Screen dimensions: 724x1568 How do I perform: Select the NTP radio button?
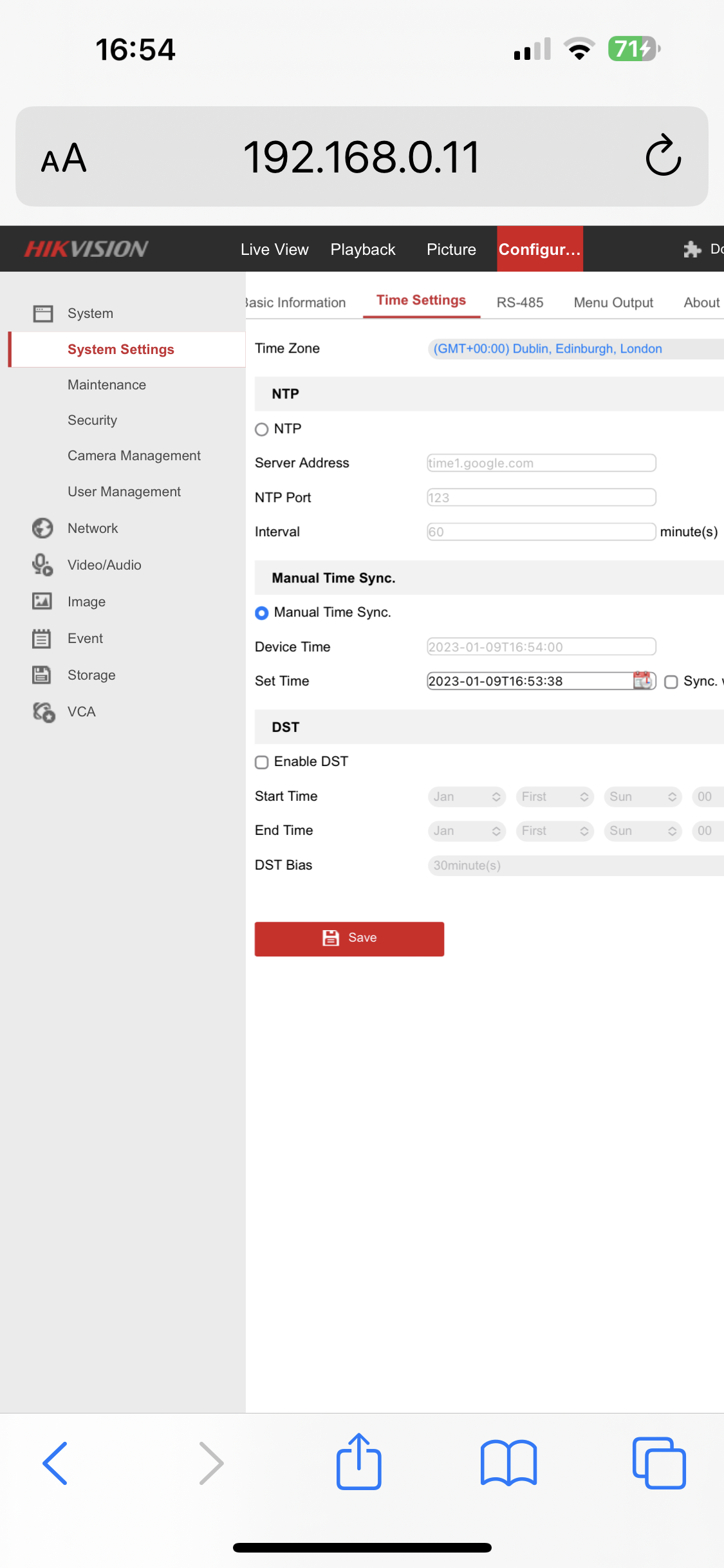[x=261, y=429]
